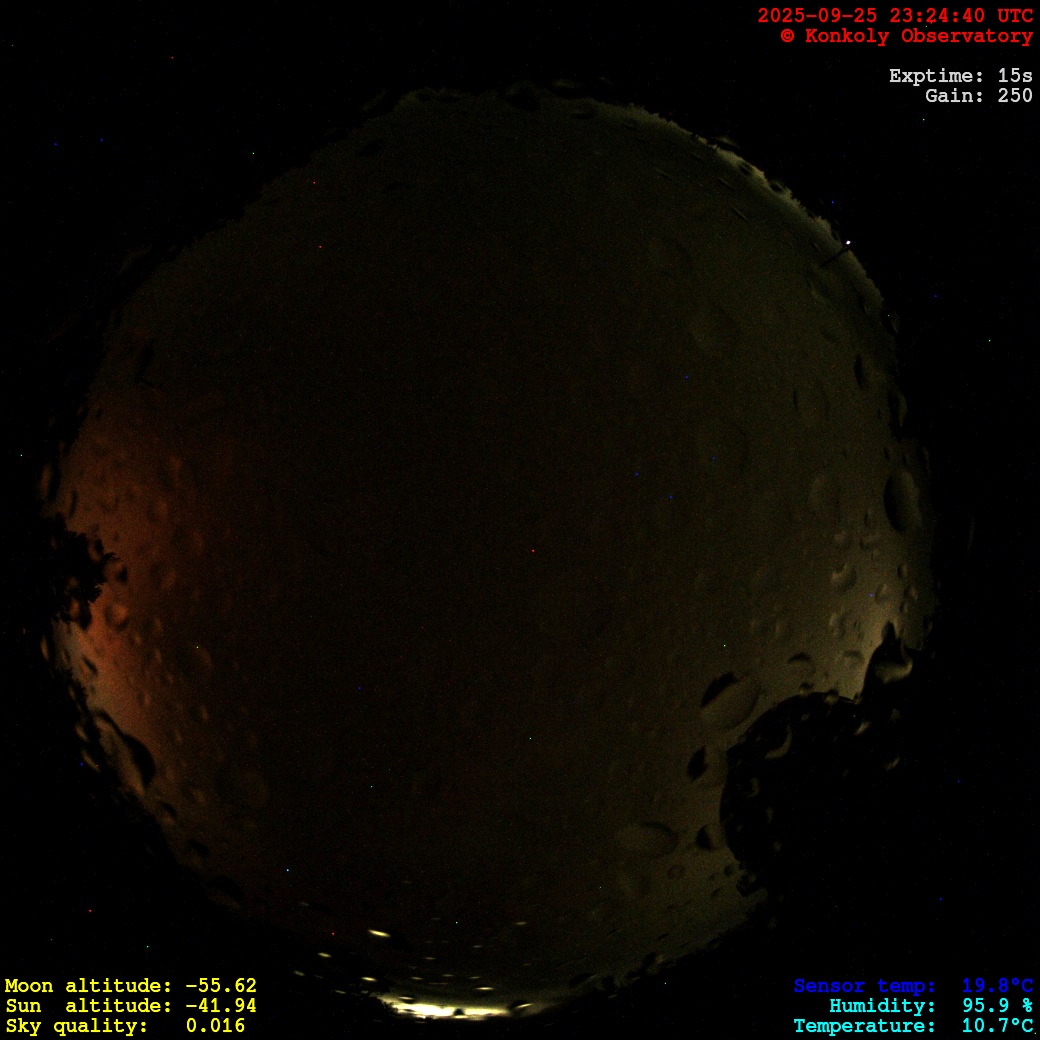The height and width of the screenshot is (1040, 1040).
Task: Click the Konkoly Observatory copyright text
Action: pyautogui.click(x=906, y=36)
